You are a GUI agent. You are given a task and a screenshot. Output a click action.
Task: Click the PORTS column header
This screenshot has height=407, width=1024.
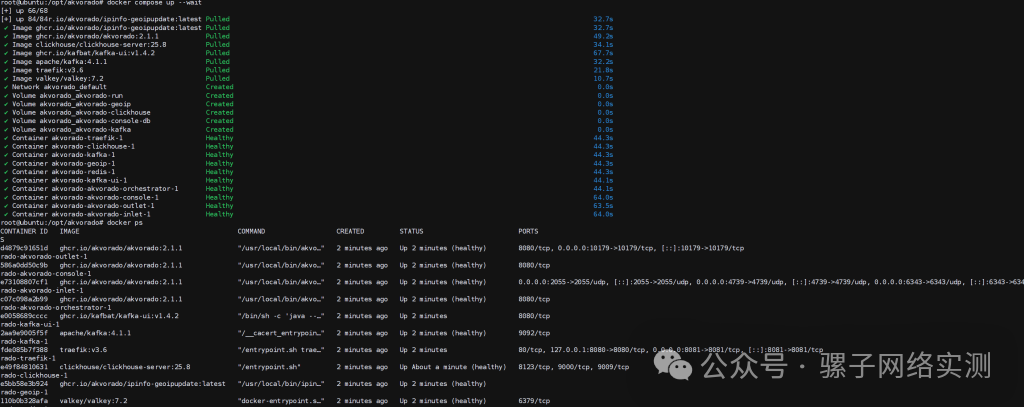click(x=529, y=230)
